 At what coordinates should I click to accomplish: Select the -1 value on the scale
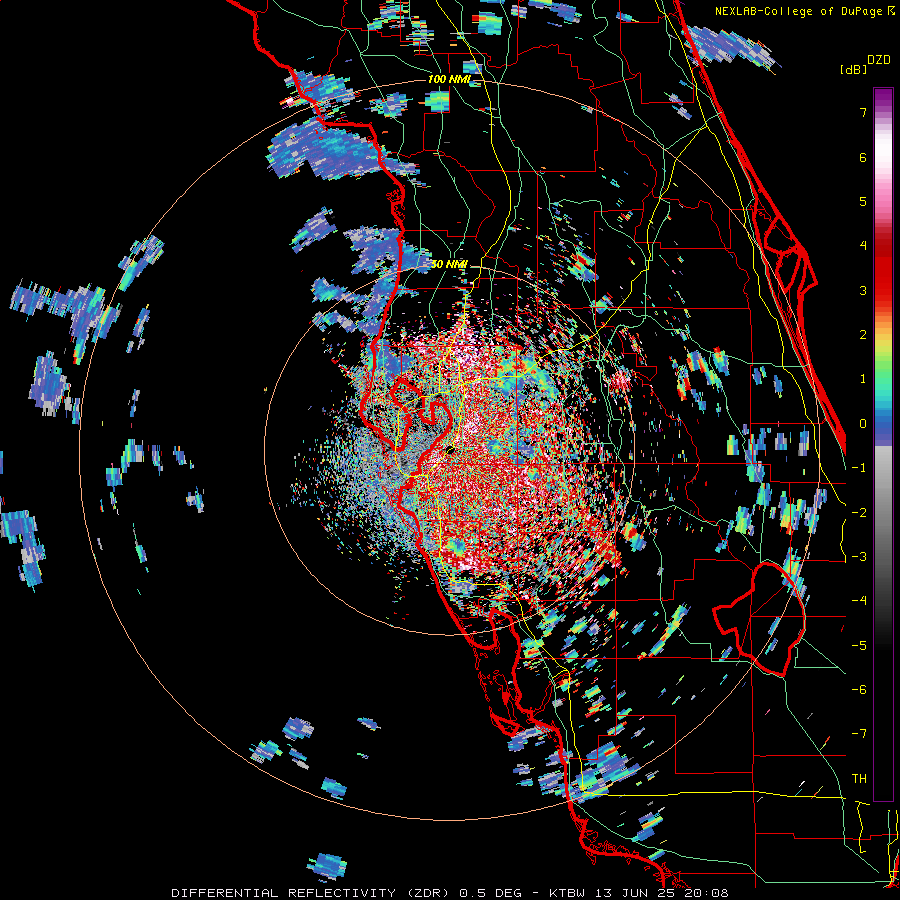[859, 468]
